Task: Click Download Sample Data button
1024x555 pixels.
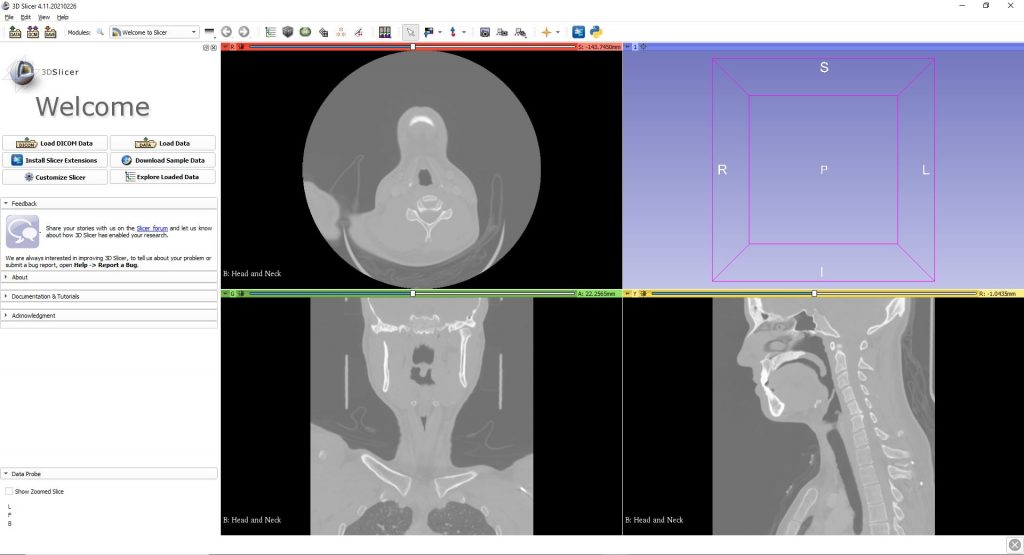Action: (163, 160)
